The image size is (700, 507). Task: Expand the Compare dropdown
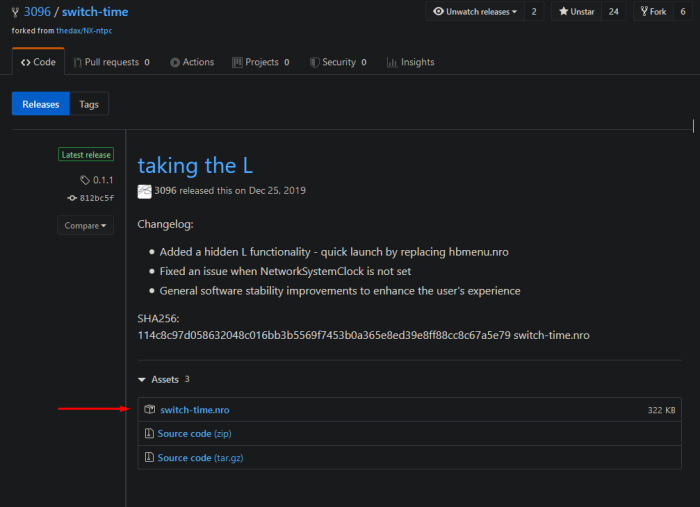(85, 225)
